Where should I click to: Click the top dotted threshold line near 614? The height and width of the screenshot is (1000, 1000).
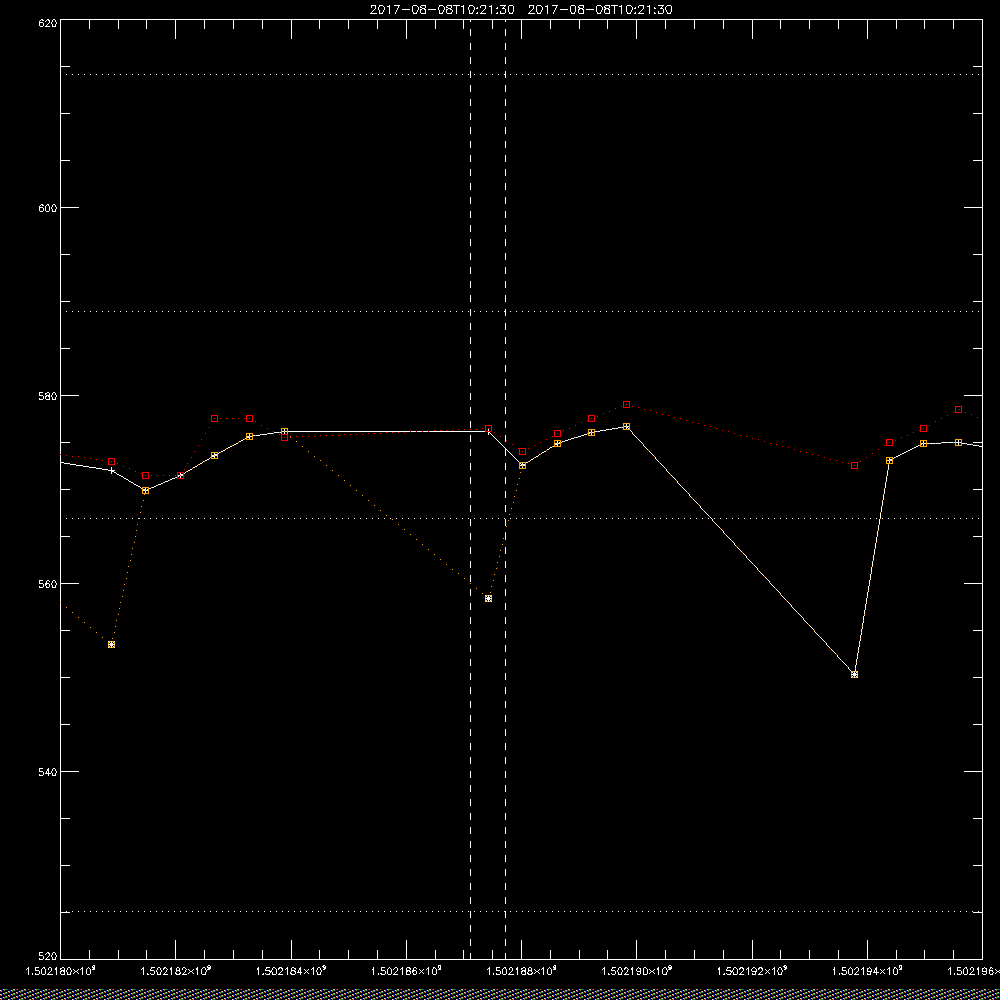[x=521, y=75]
